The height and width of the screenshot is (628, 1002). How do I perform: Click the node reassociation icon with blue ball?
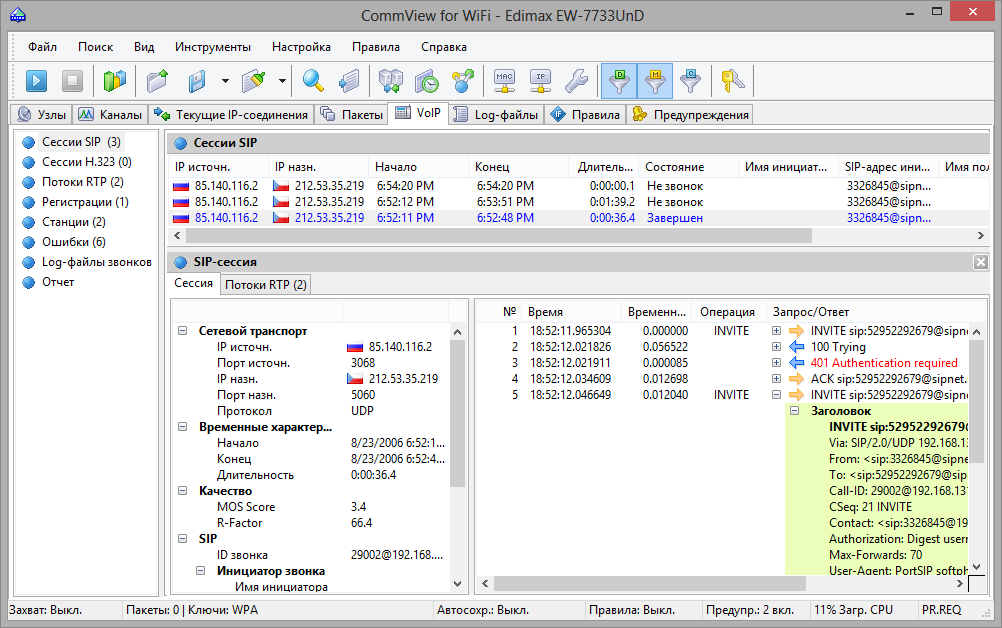pos(463,81)
